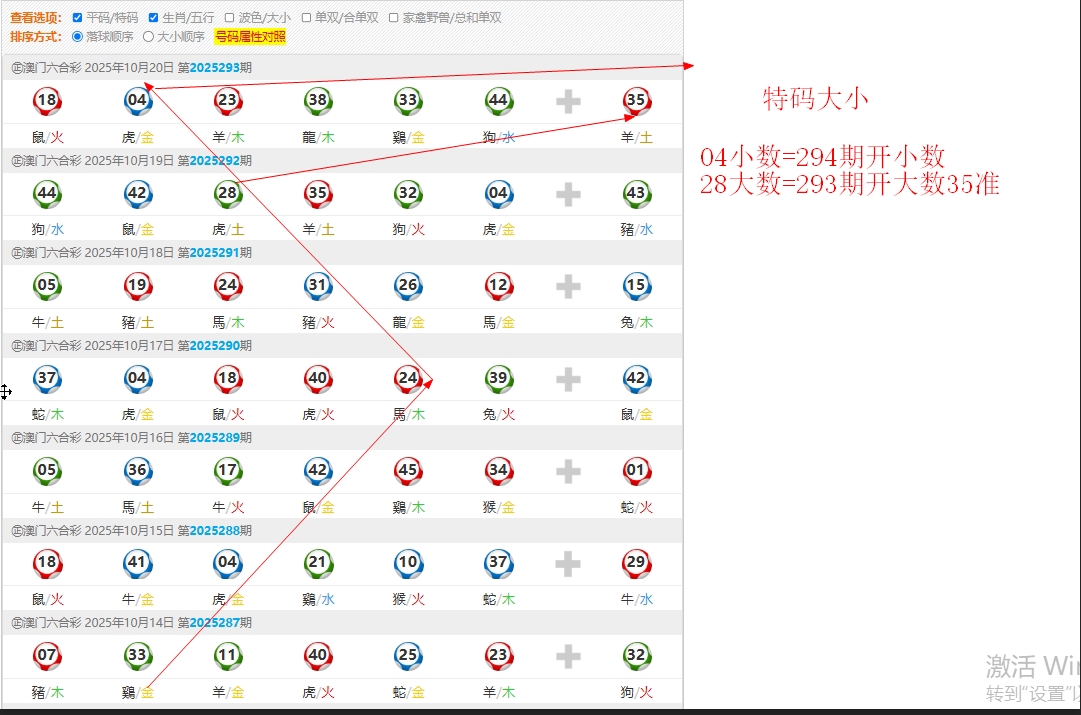Click the 特码大小 red heading text
The image size is (1081, 715).
pos(816,98)
